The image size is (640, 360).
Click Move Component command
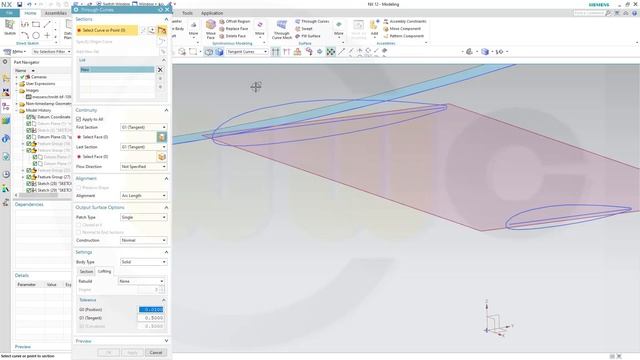(x=402, y=29)
